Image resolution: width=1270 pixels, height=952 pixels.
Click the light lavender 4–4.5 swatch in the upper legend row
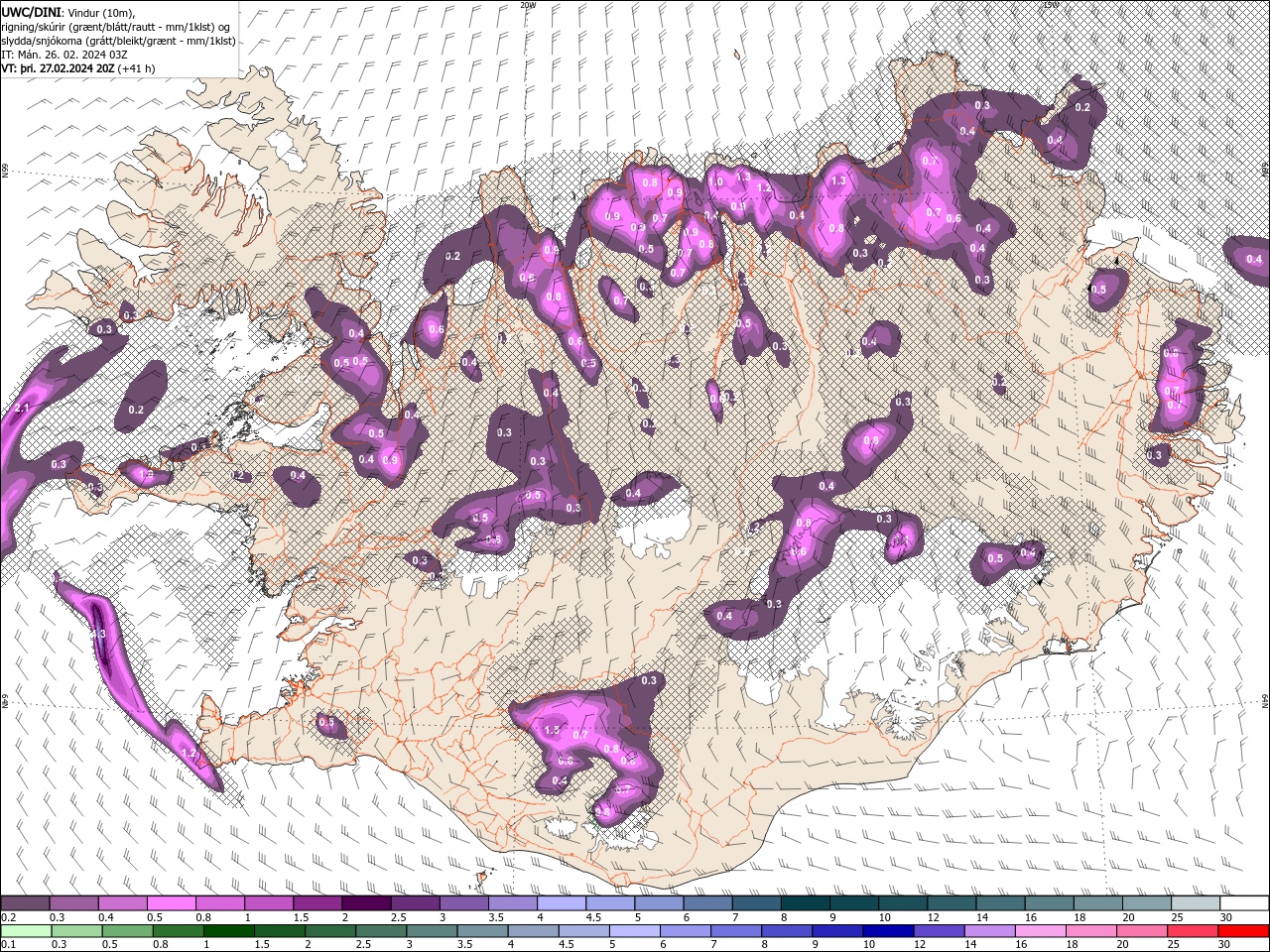click(x=562, y=903)
